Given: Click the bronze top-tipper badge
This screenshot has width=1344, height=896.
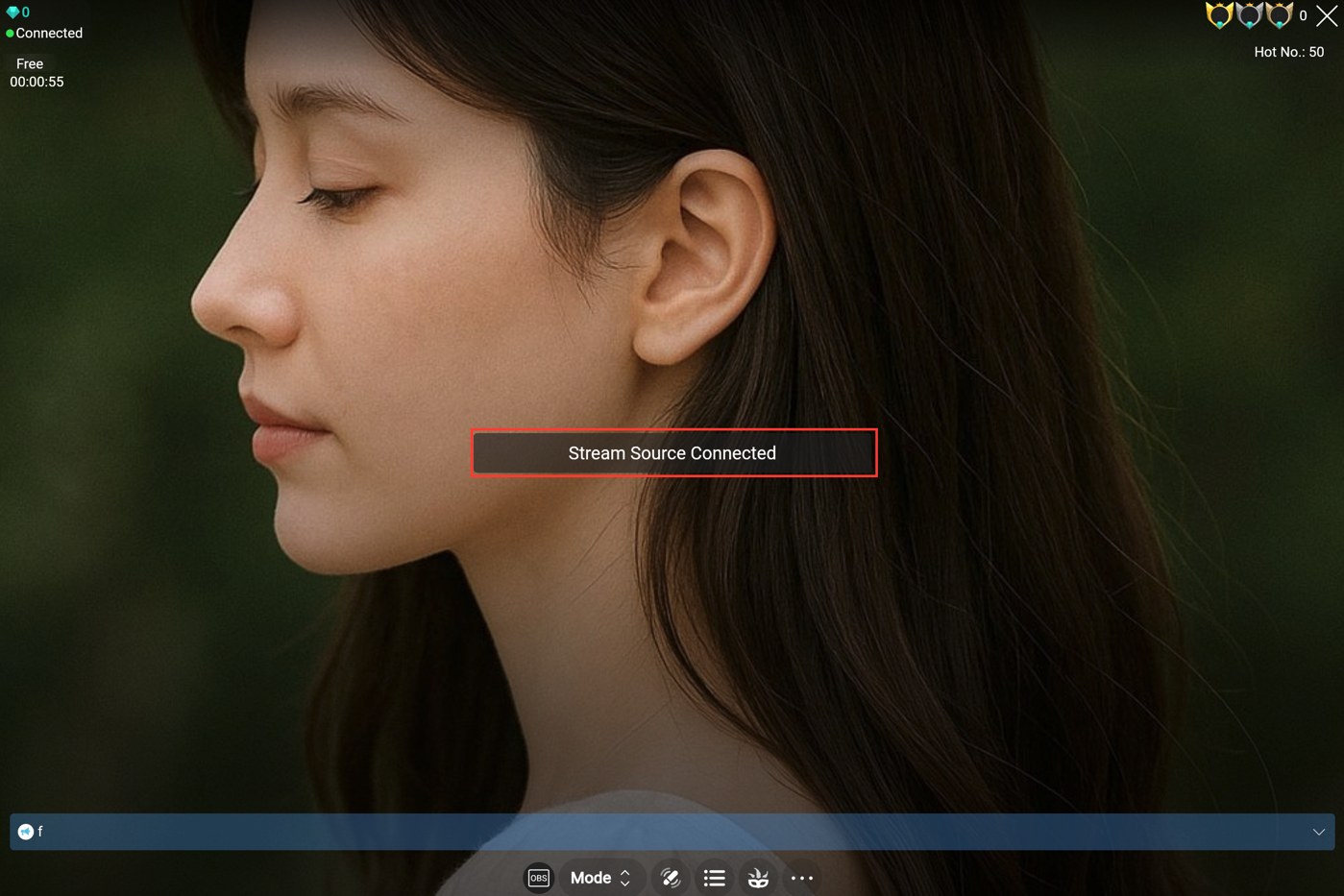Looking at the screenshot, I should (x=1279, y=15).
